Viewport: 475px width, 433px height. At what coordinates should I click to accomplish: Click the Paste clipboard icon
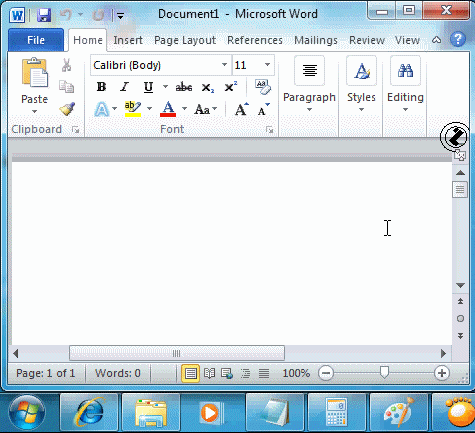[x=35, y=74]
